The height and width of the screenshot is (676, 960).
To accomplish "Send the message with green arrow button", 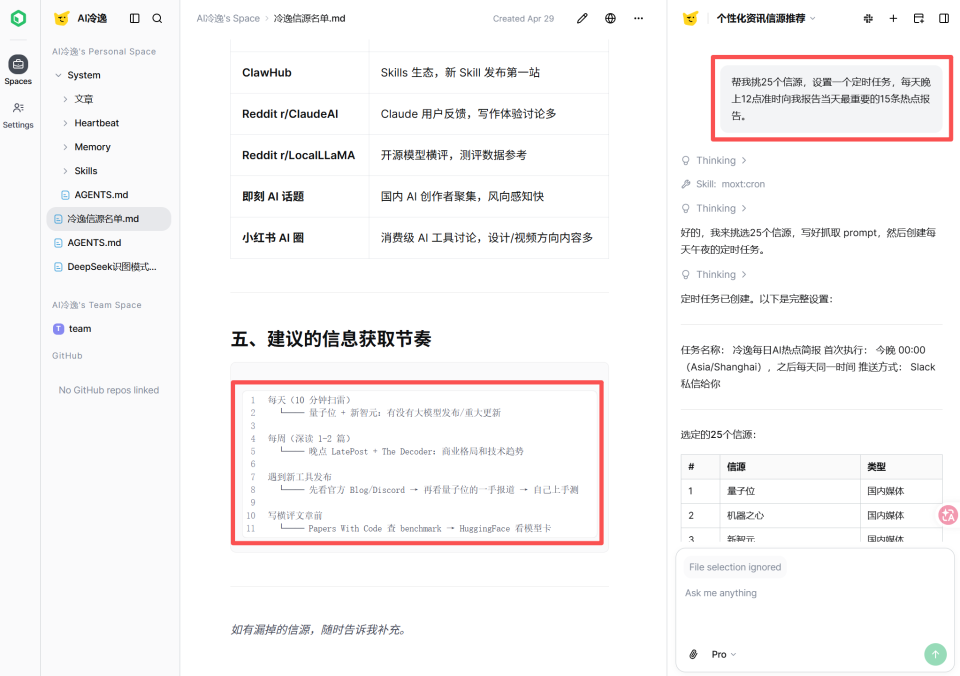I will [935, 654].
